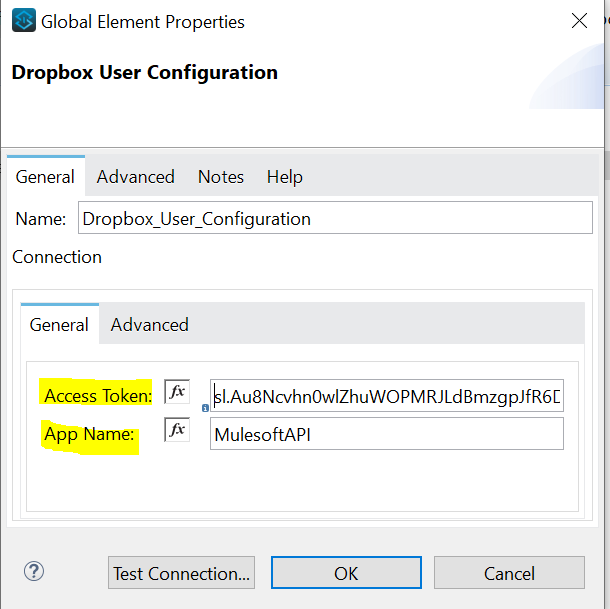610x609 pixels.
Task: Open the top-level Advanced tab
Action: click(135, 177)
